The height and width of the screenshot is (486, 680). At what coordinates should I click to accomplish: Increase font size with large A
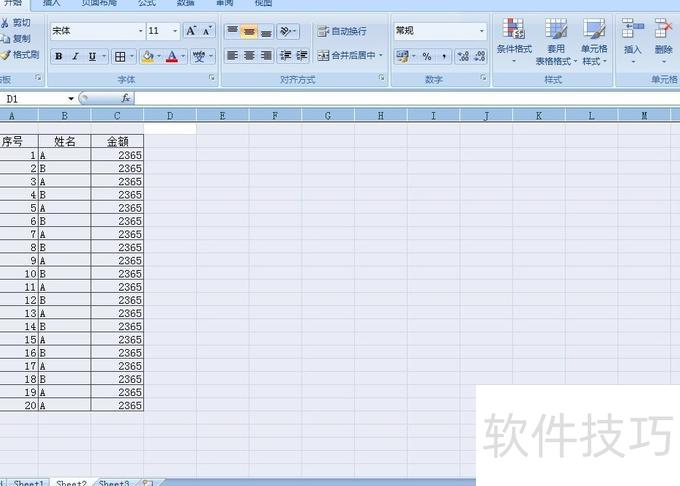(x=191, y=31)
